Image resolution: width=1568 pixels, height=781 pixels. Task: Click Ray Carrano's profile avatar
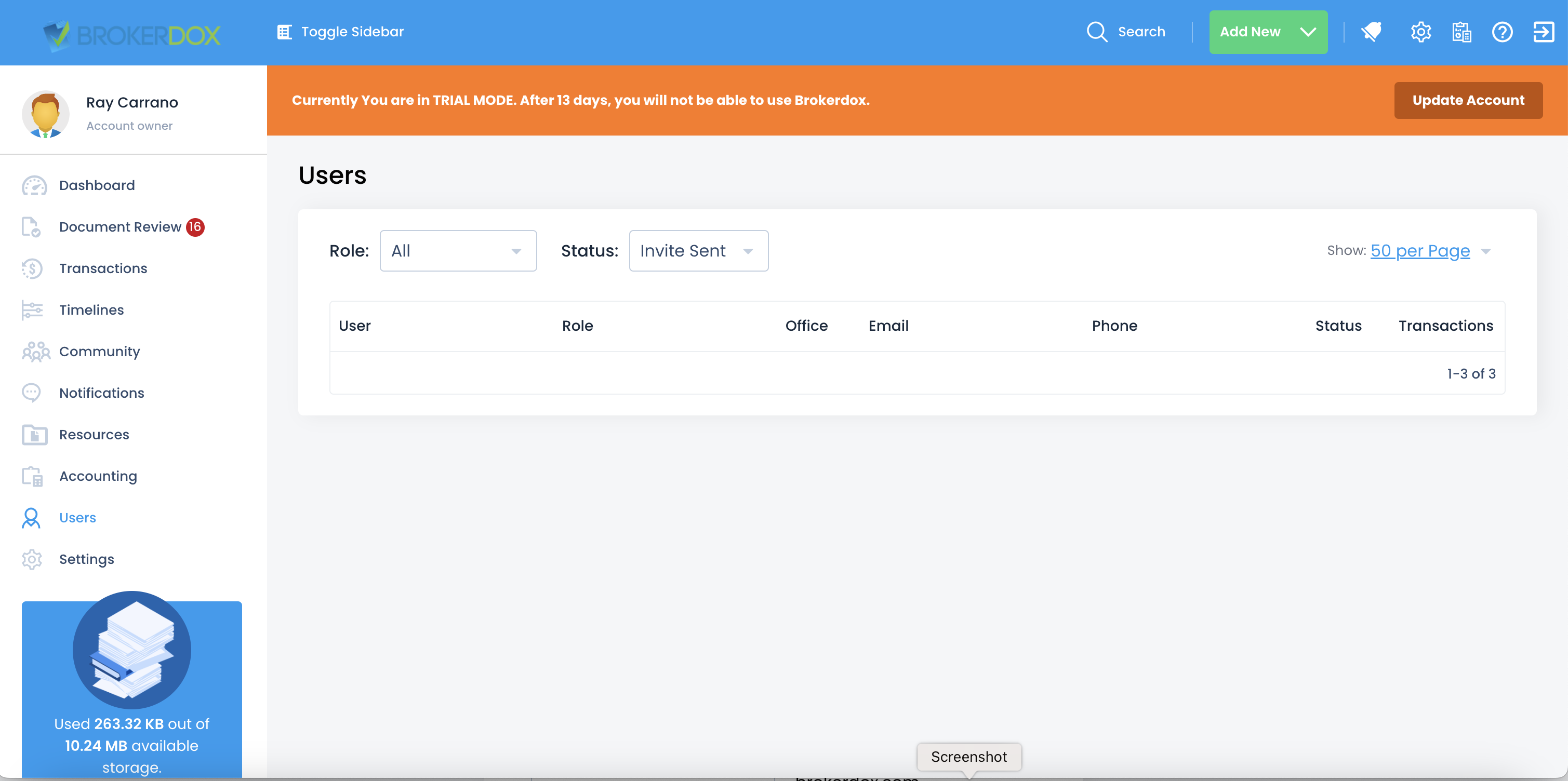[46, 114]
